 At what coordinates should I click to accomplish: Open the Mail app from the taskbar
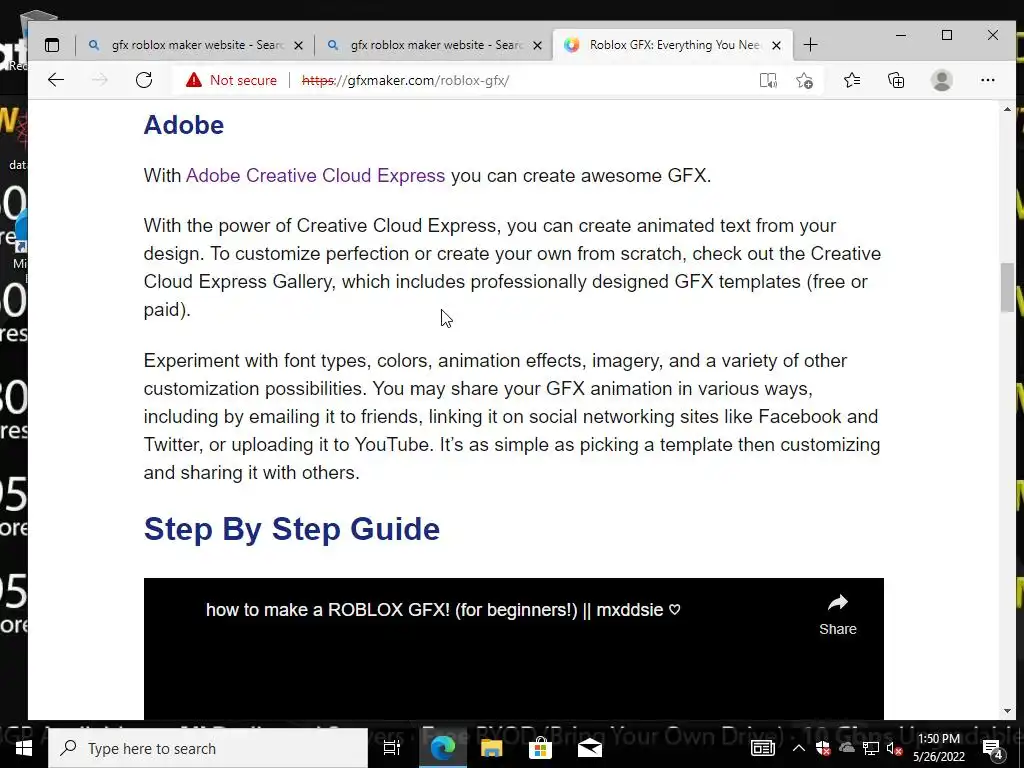pos(590,748)
